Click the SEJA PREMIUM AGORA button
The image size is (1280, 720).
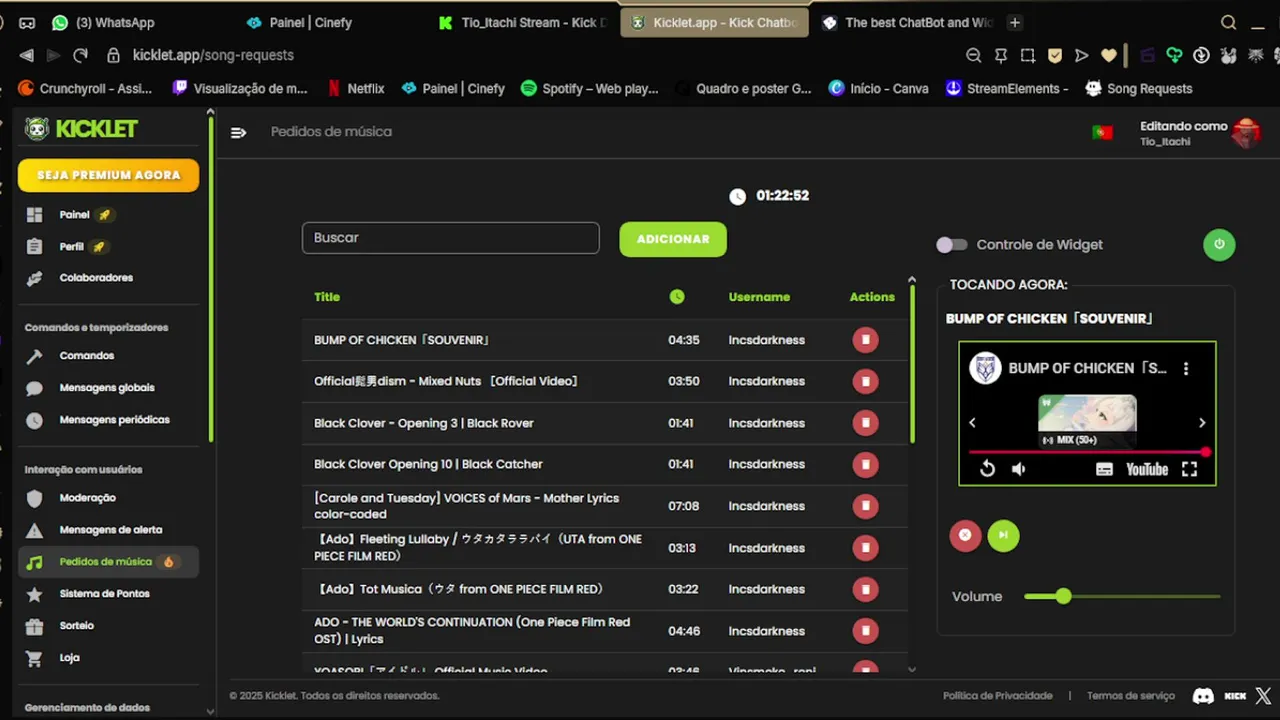click(108, 175)
